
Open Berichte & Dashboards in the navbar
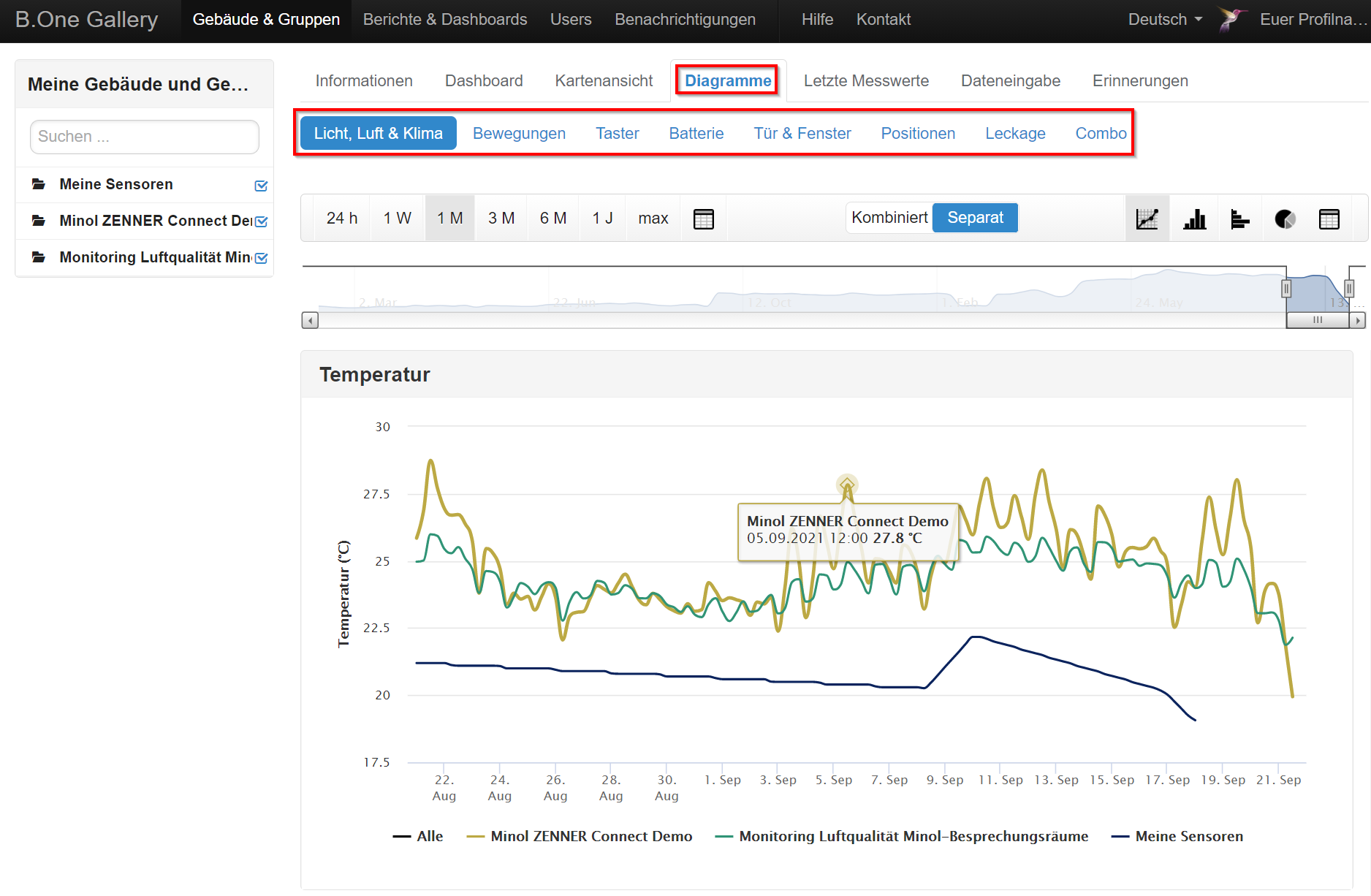445,20
